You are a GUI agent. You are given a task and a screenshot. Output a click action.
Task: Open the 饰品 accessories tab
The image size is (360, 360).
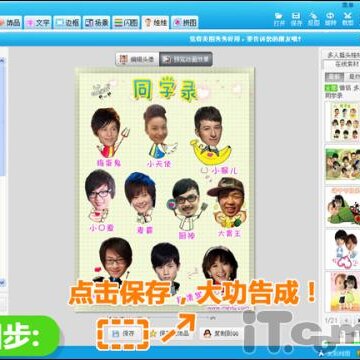pos(10,22)
